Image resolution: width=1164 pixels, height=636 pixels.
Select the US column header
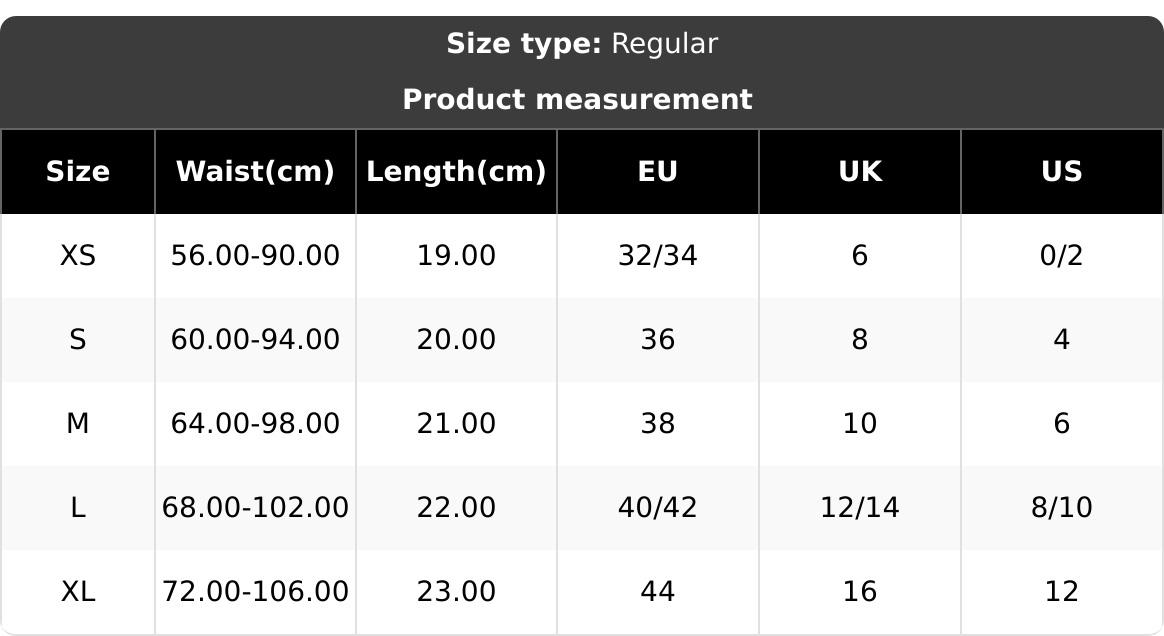pyautogui.click(x=1062, y=172)
